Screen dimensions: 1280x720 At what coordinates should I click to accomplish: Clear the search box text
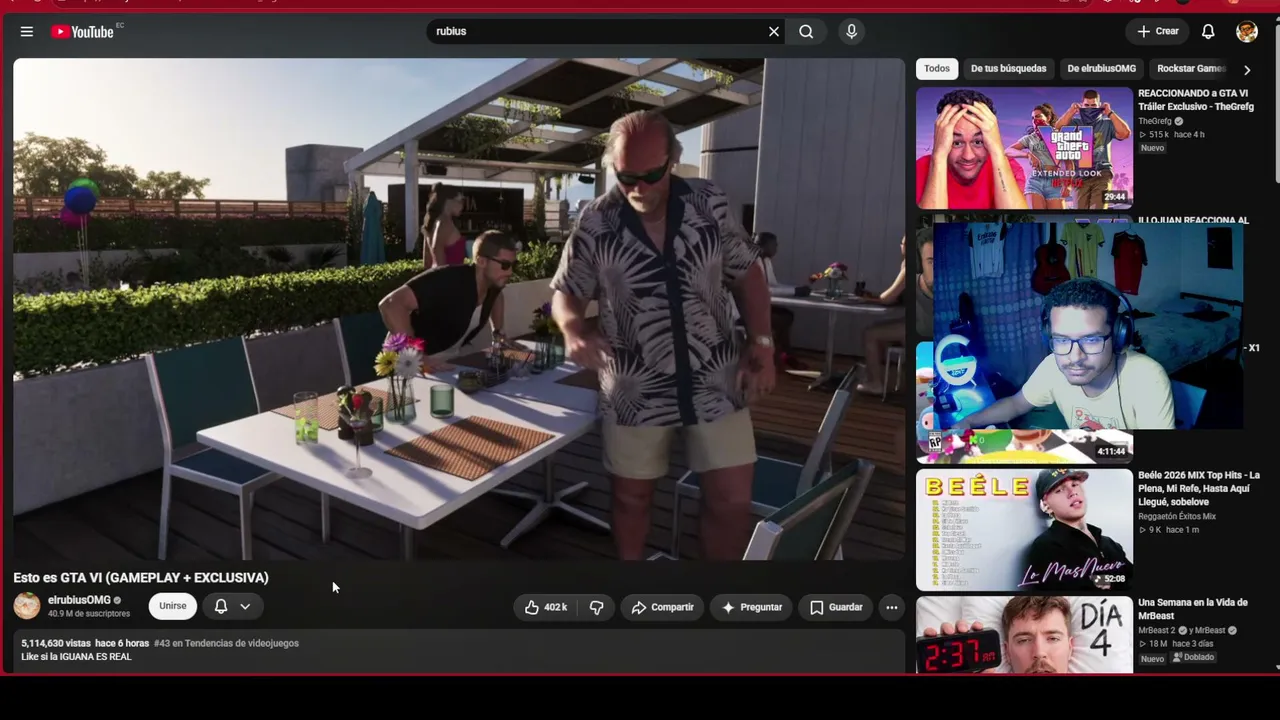point(773,32)
